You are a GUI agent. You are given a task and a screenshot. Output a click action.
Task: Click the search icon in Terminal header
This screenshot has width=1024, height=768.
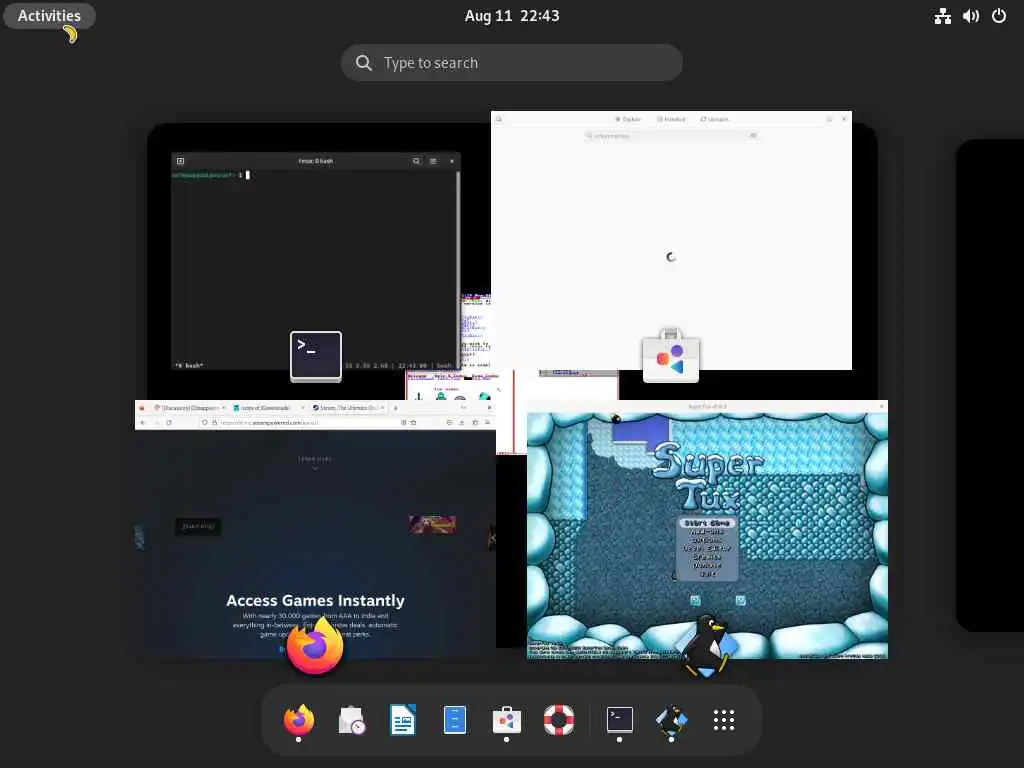(x=416, y=161)
